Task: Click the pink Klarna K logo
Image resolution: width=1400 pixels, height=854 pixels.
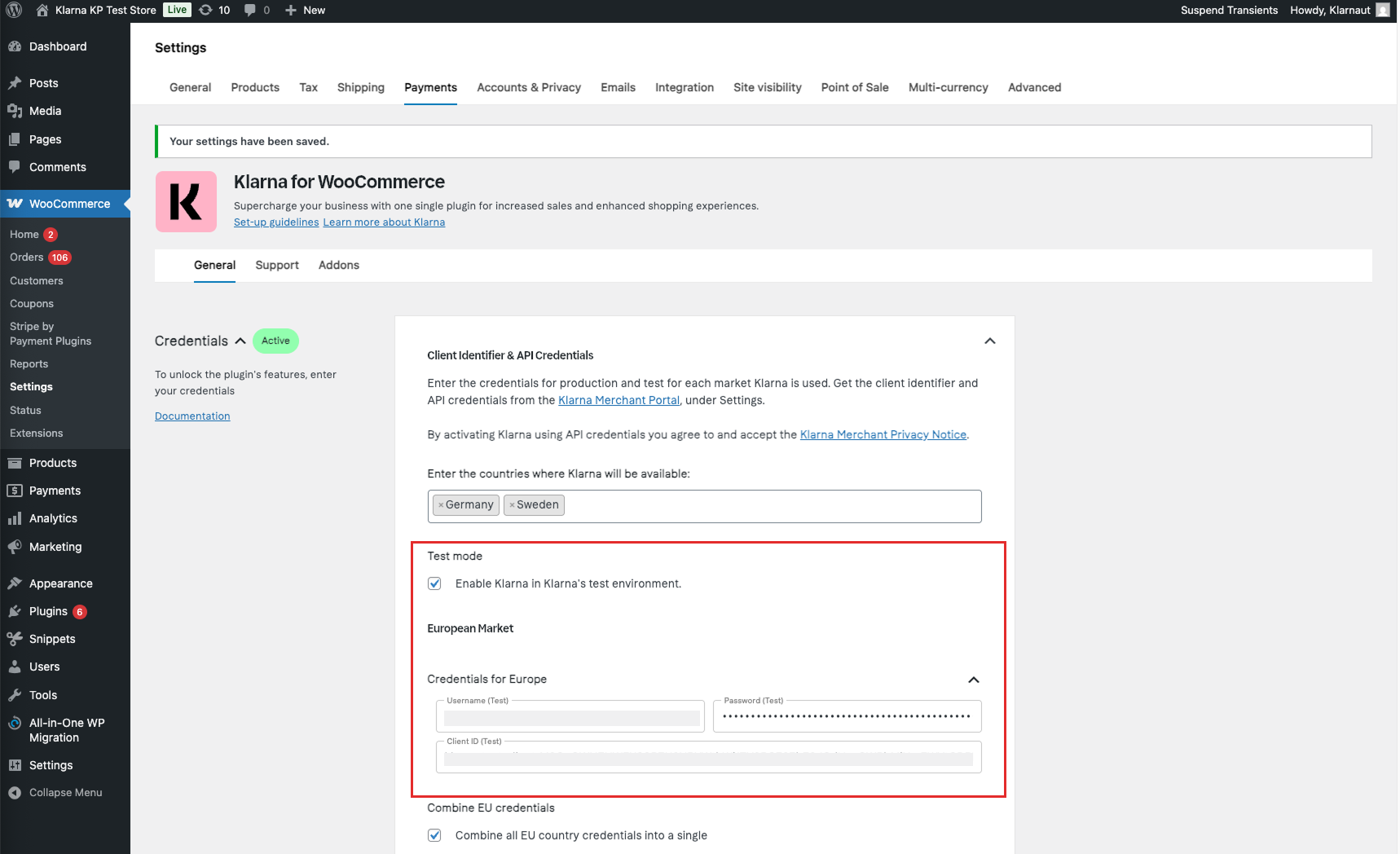Action: click(186, 201)
